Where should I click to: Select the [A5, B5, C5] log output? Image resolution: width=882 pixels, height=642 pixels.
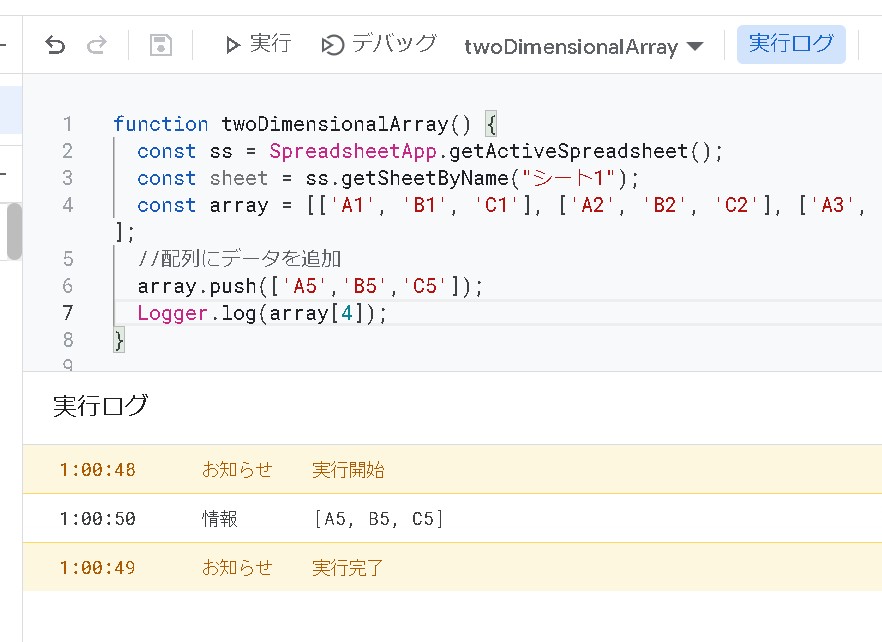click(379, 518)
